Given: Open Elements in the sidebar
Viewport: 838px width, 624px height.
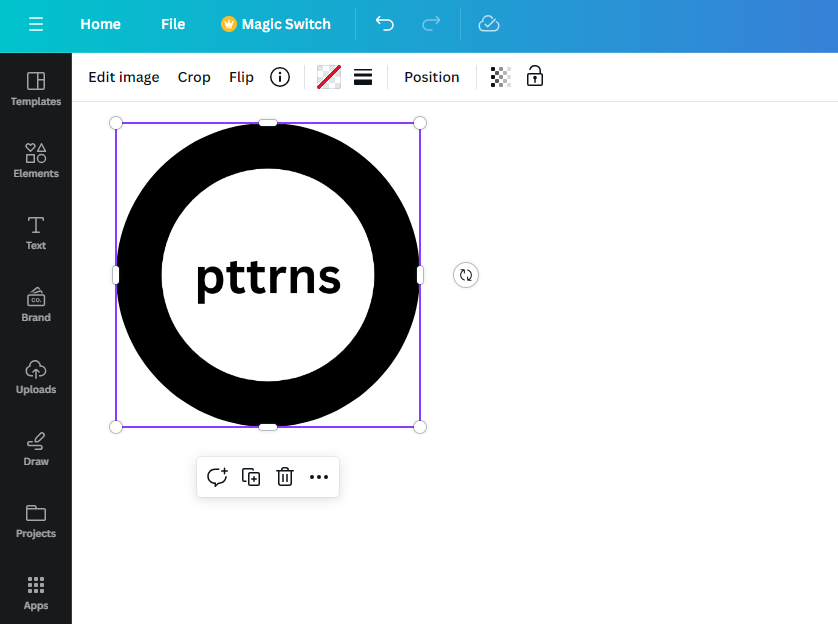Looking at the screenshot, I should (x=36, y=160).
